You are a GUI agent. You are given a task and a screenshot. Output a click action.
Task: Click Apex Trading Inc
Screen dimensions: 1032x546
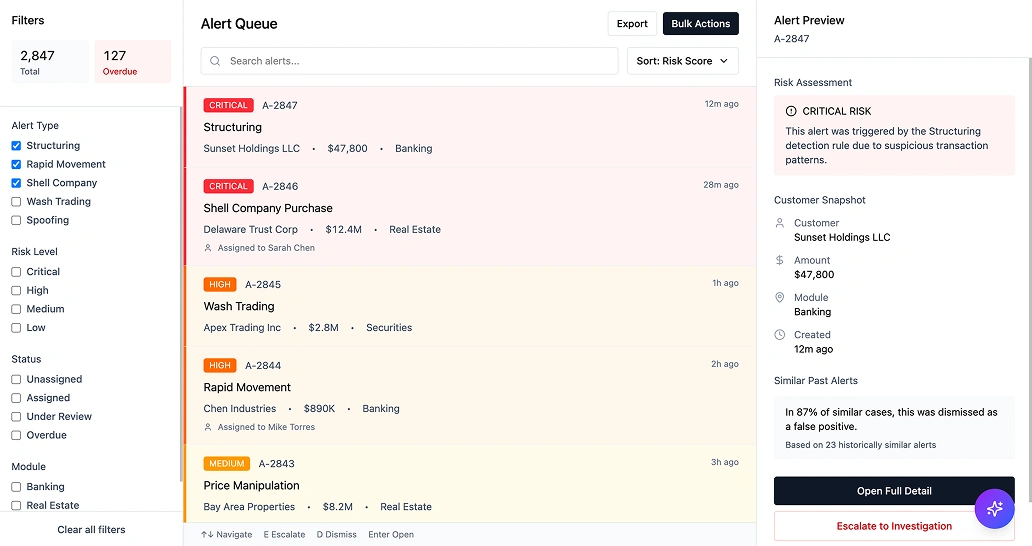point(242,328)
